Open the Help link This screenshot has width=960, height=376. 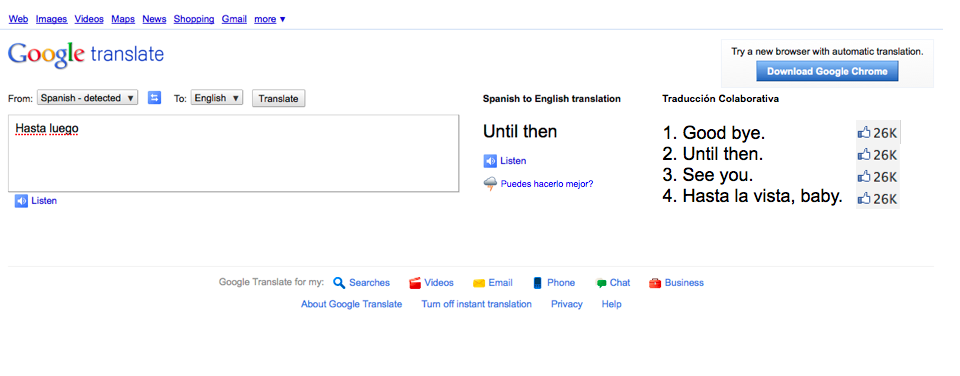coord(612,304)
